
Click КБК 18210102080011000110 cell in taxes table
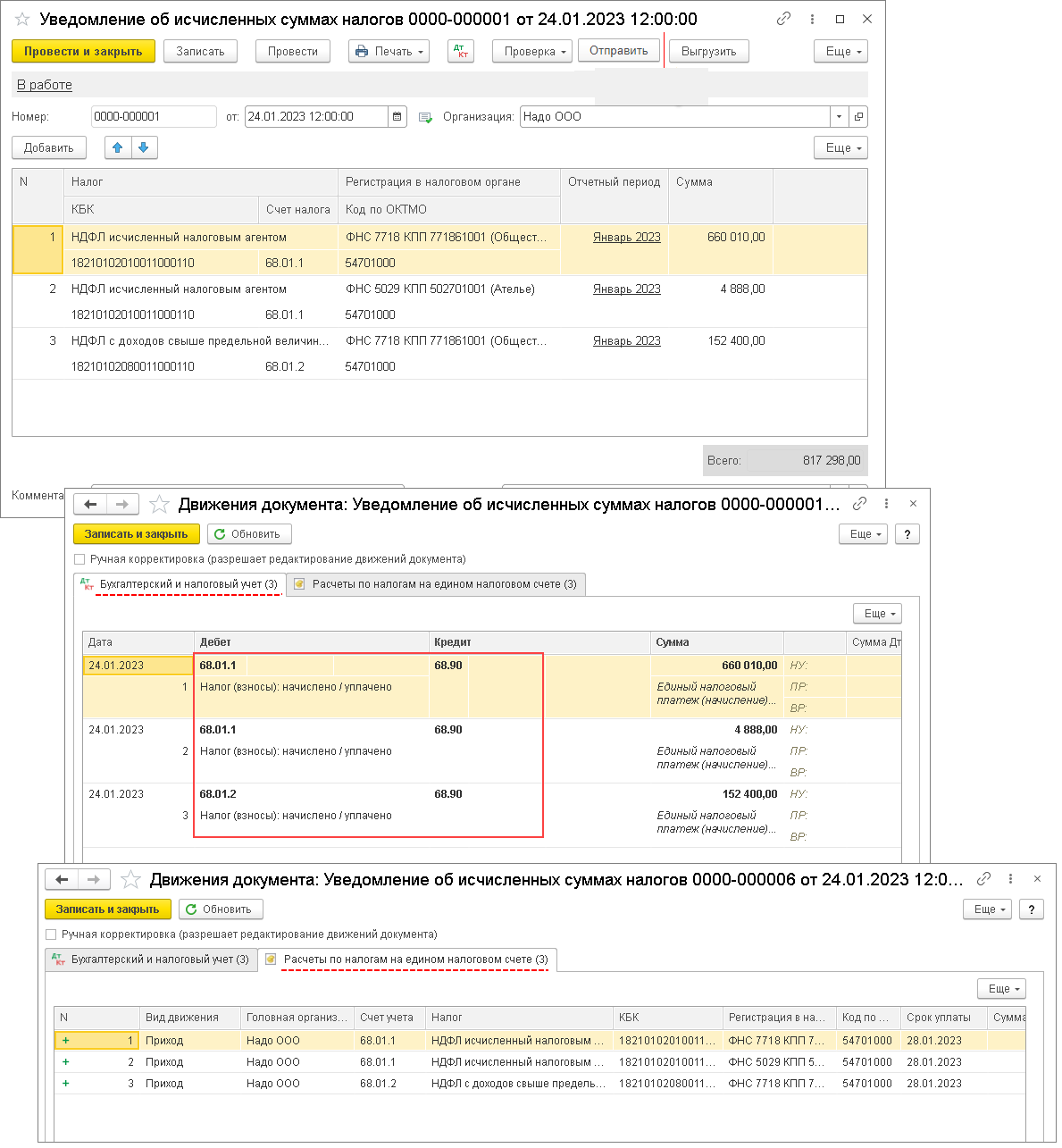pyautogui.click(x=163, y=366)
